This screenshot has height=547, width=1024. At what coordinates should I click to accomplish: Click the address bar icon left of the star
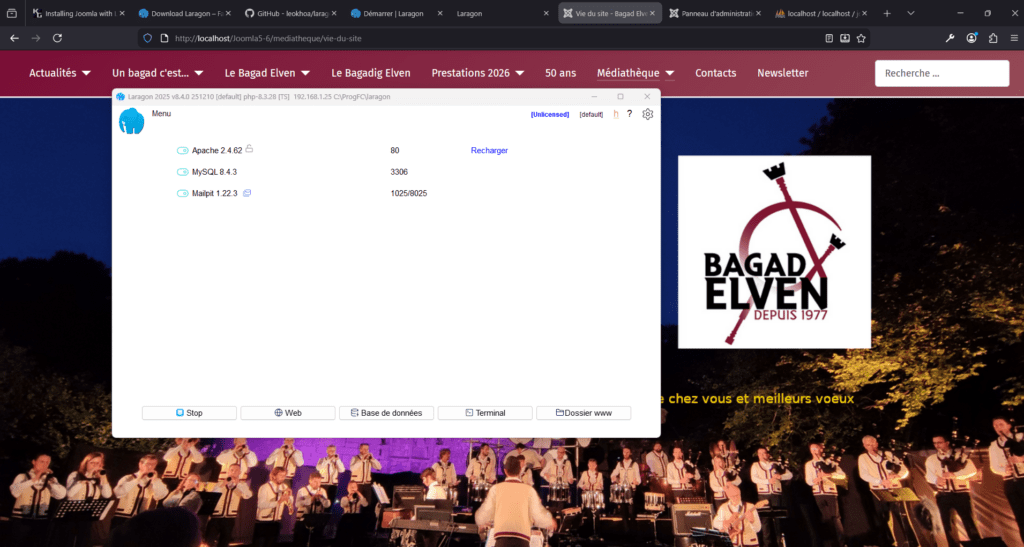845,39
